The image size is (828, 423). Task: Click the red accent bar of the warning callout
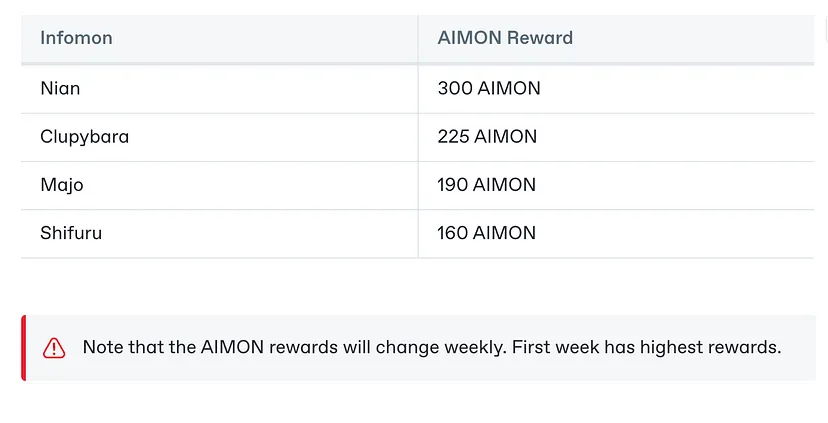(x=23, y=348)
